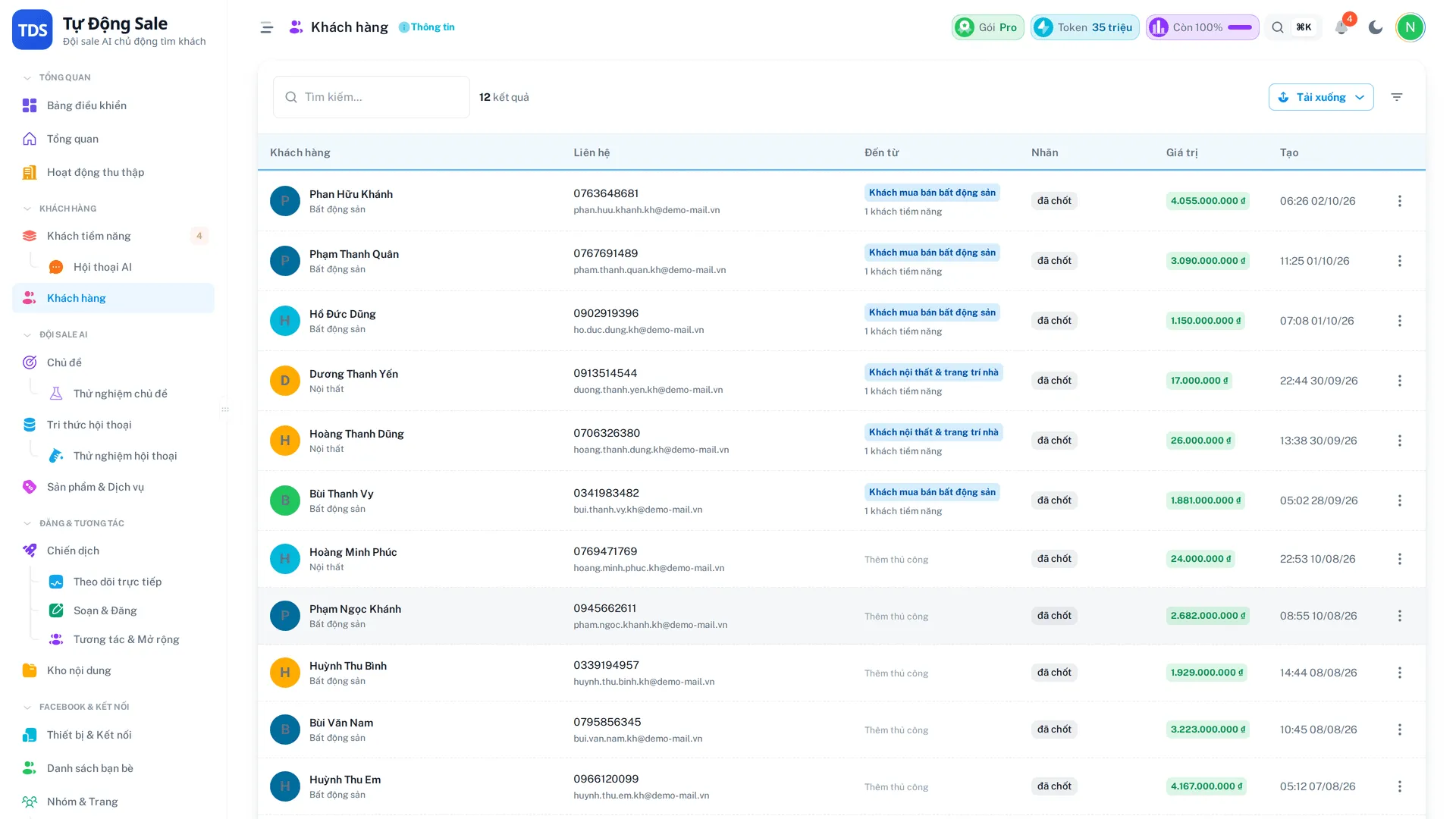This screenshot has width=1456, height=819.
Task: Click Hồ Đức Dũng's avatar circle
Action: [285, 321]
